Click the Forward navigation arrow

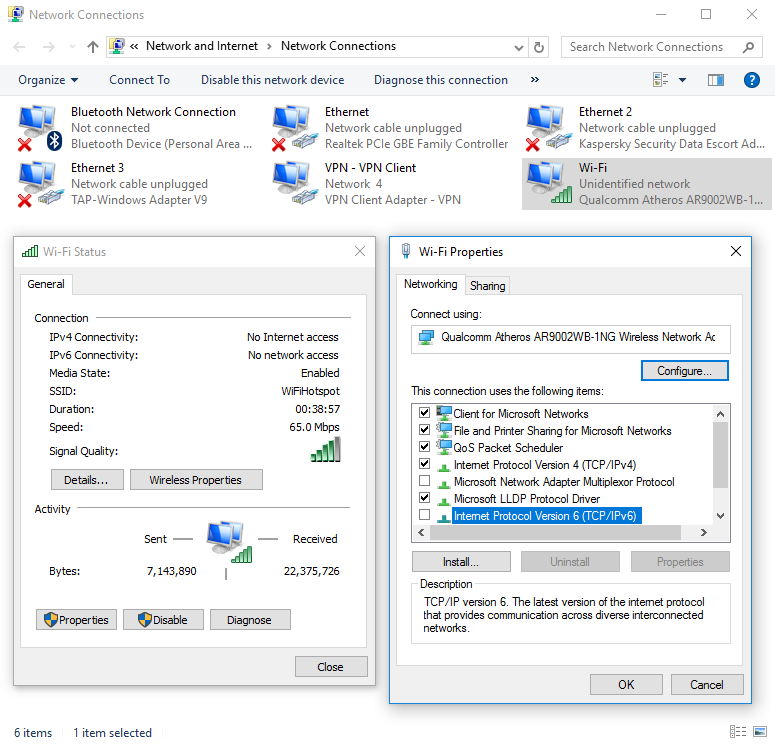(x=48, y=47)
